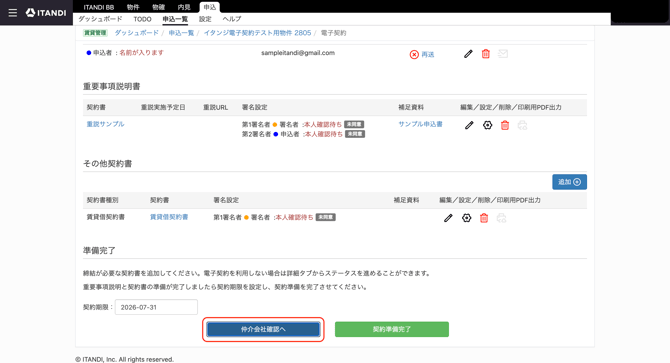Viewport: 670px width, 363px height.
Task: Click the blue 仲介会社確認へ button
Action: pos(263,329)
